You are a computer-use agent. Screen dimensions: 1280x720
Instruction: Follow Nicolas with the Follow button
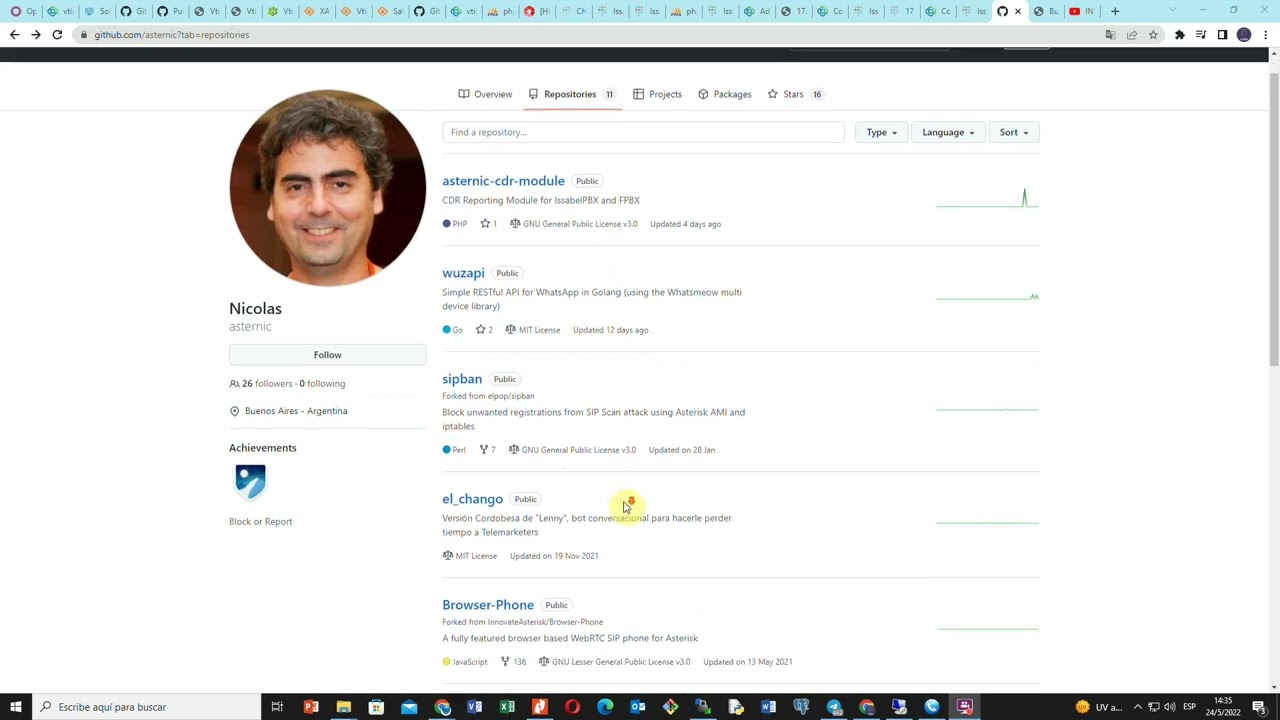[327, 355]
